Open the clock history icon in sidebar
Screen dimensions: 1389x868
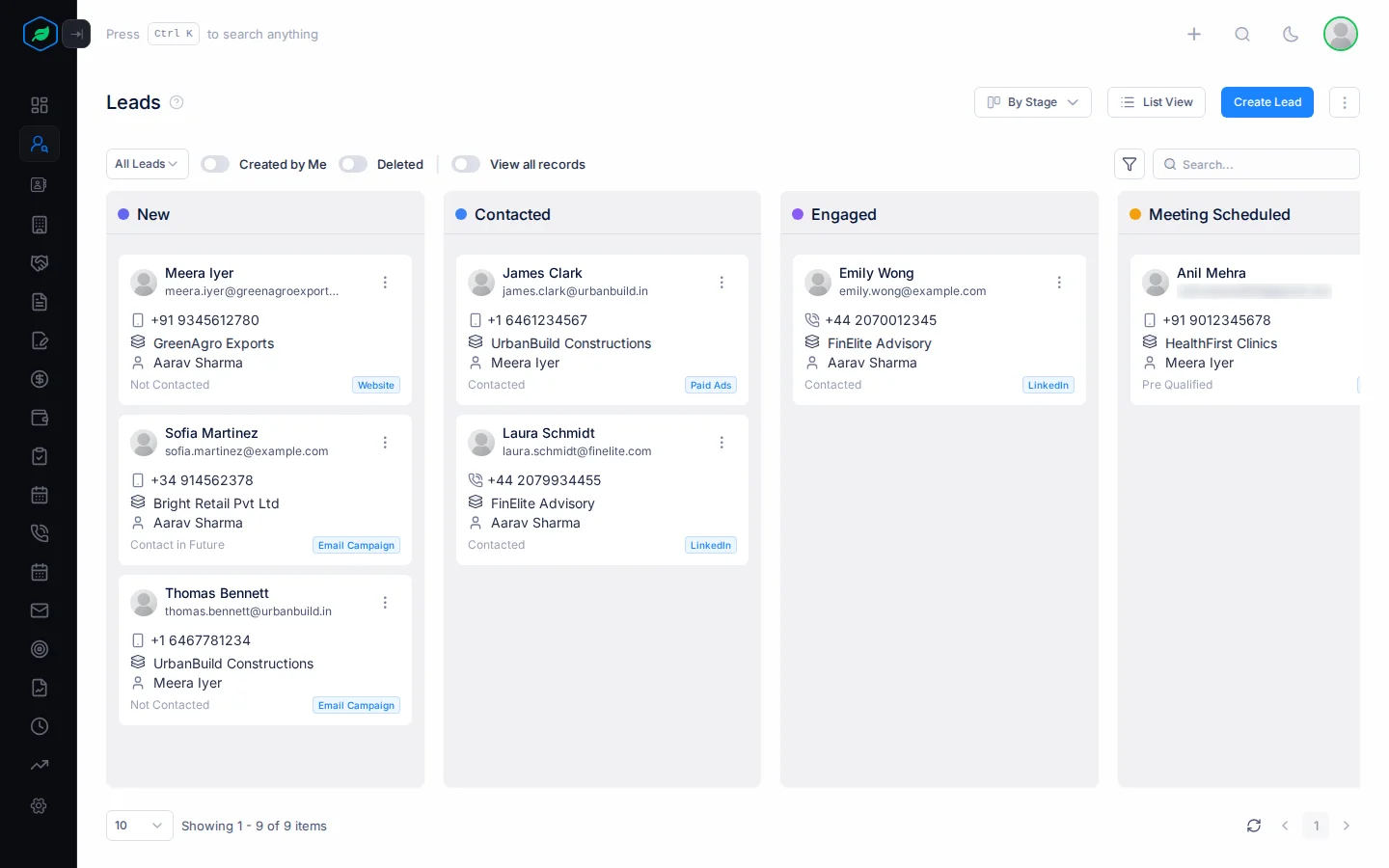40,726
